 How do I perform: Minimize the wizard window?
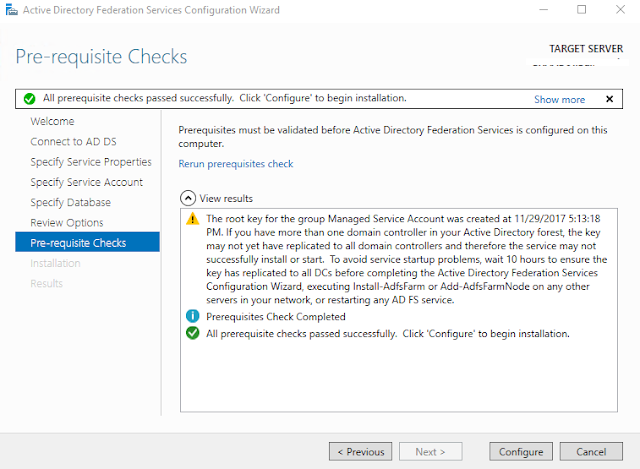pos(544,9)
